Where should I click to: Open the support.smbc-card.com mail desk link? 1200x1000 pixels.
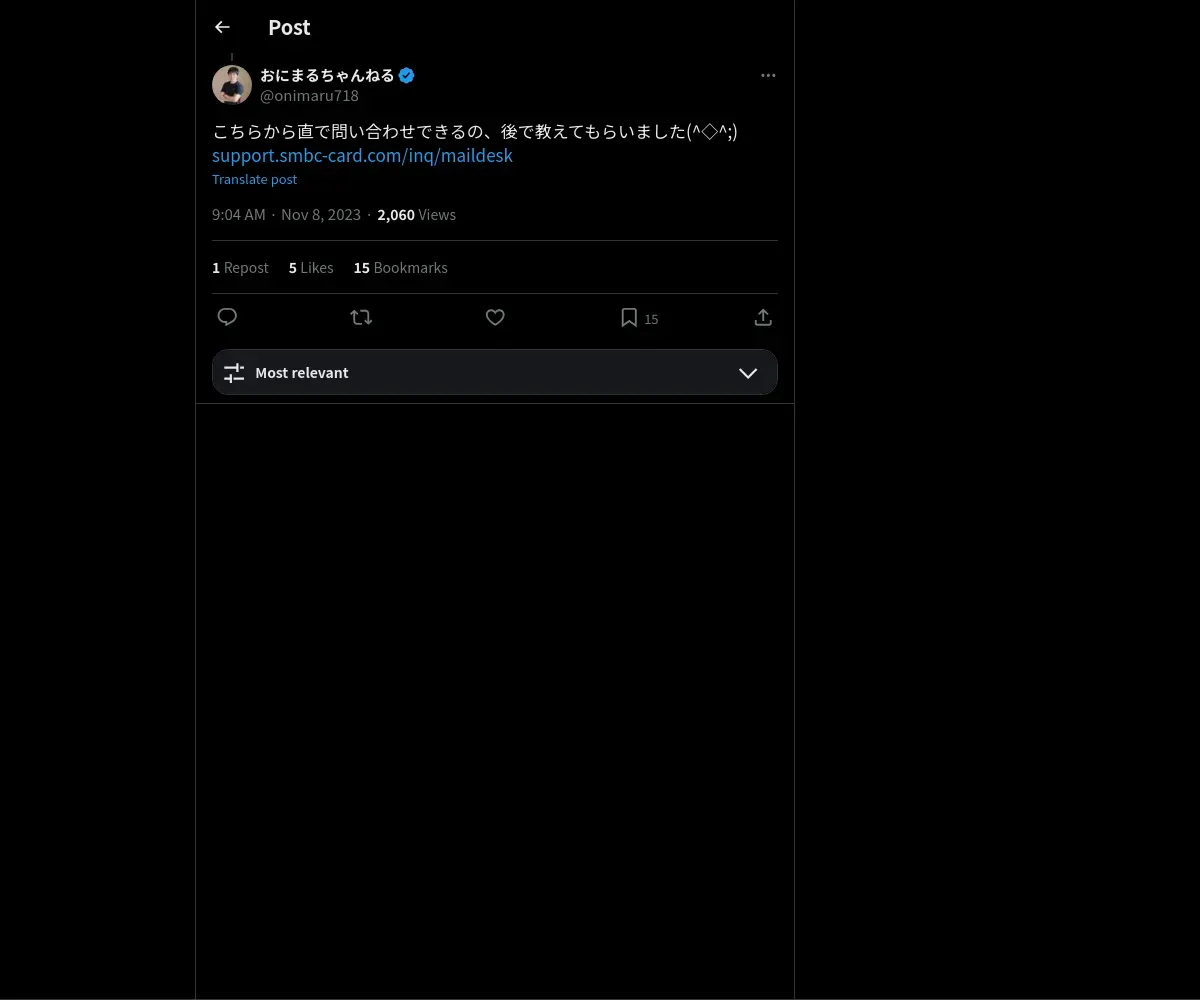click(362, 156)
